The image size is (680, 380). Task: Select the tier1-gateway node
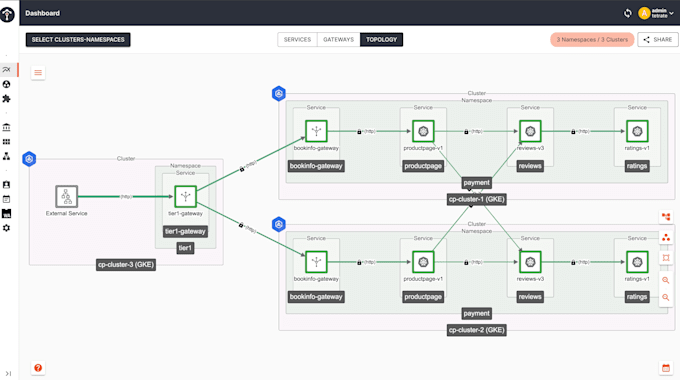185,197
